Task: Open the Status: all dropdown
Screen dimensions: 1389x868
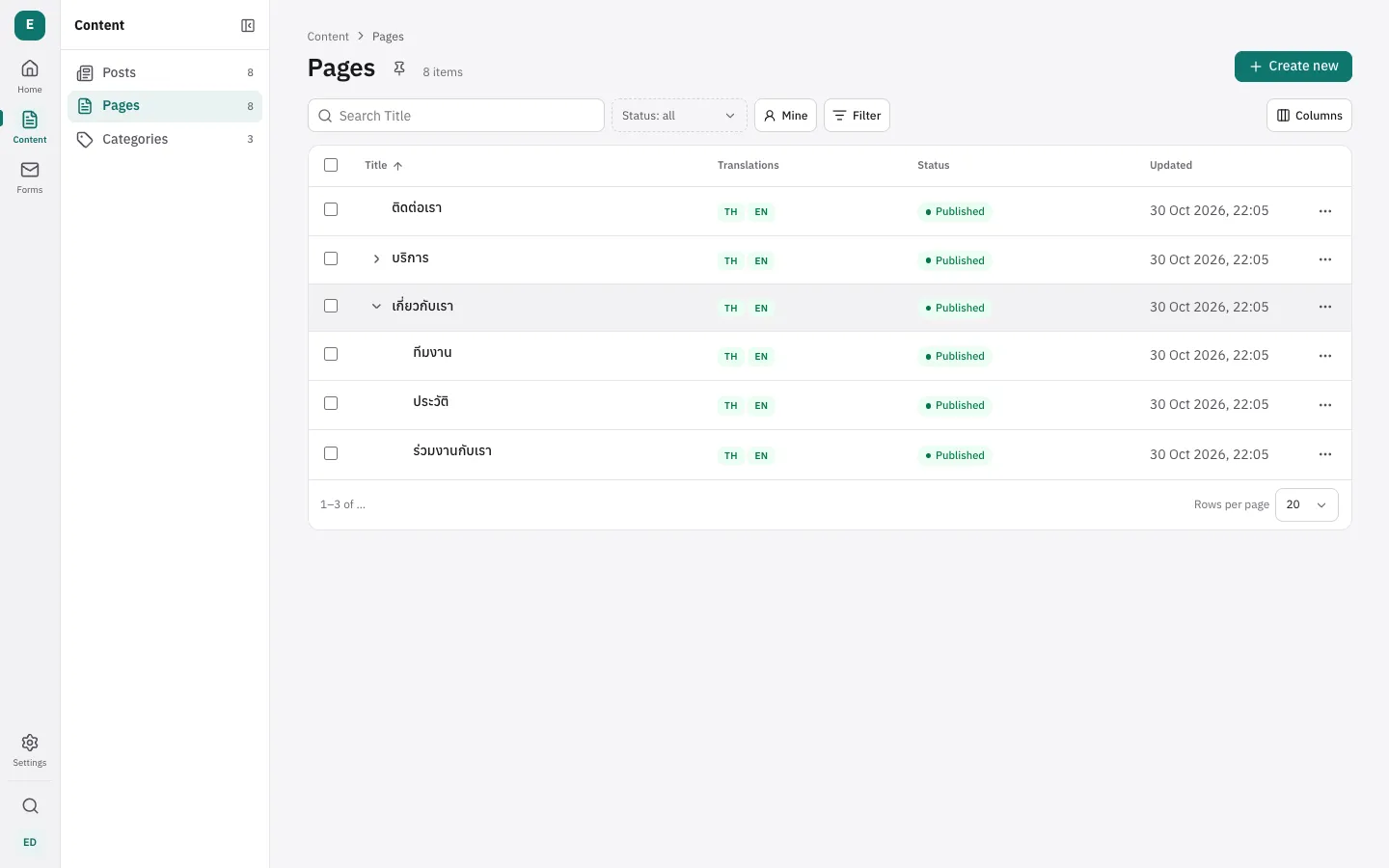Action: (x=679, y=116)
